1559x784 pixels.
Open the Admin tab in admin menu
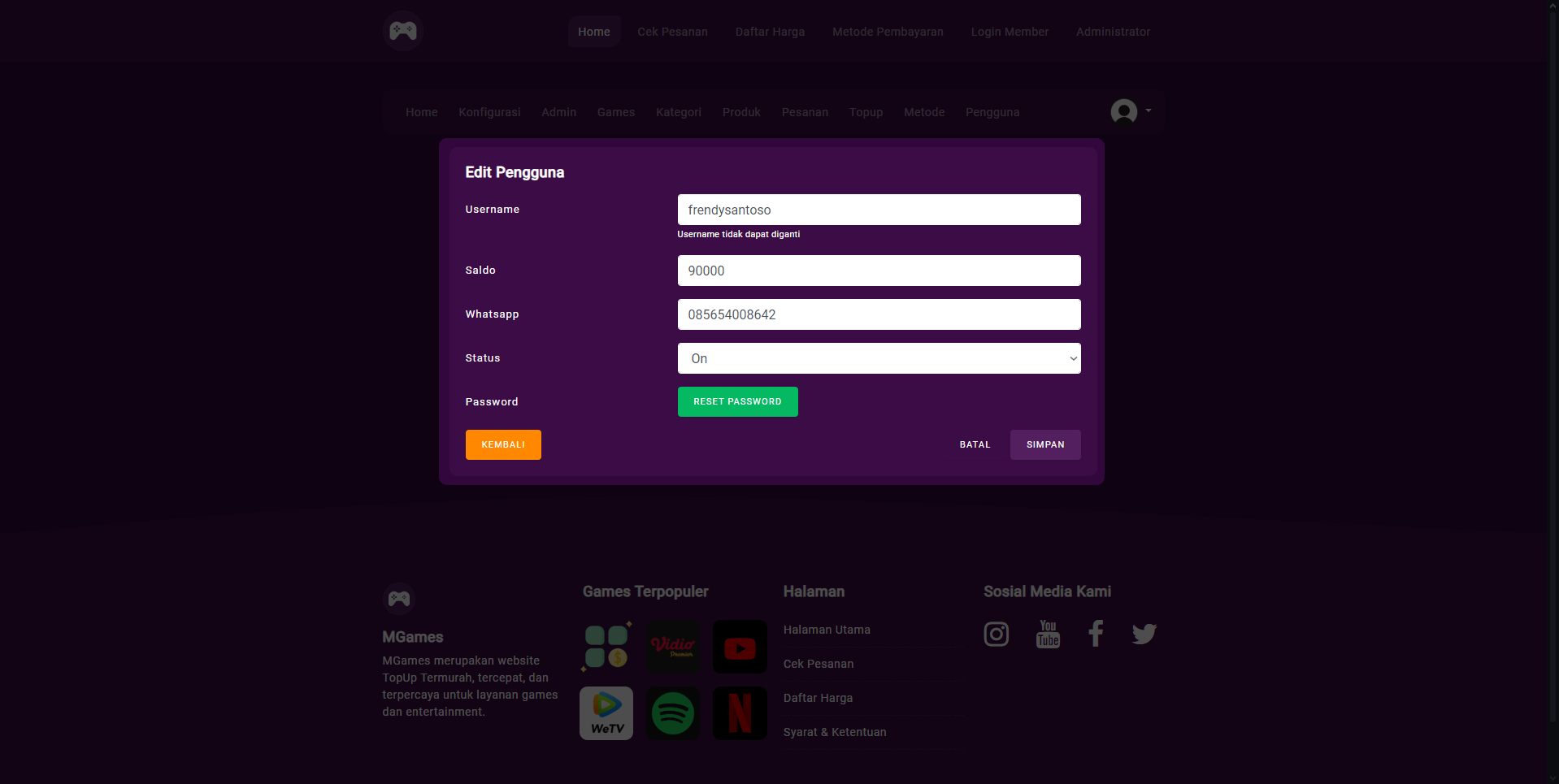point(559,112)
